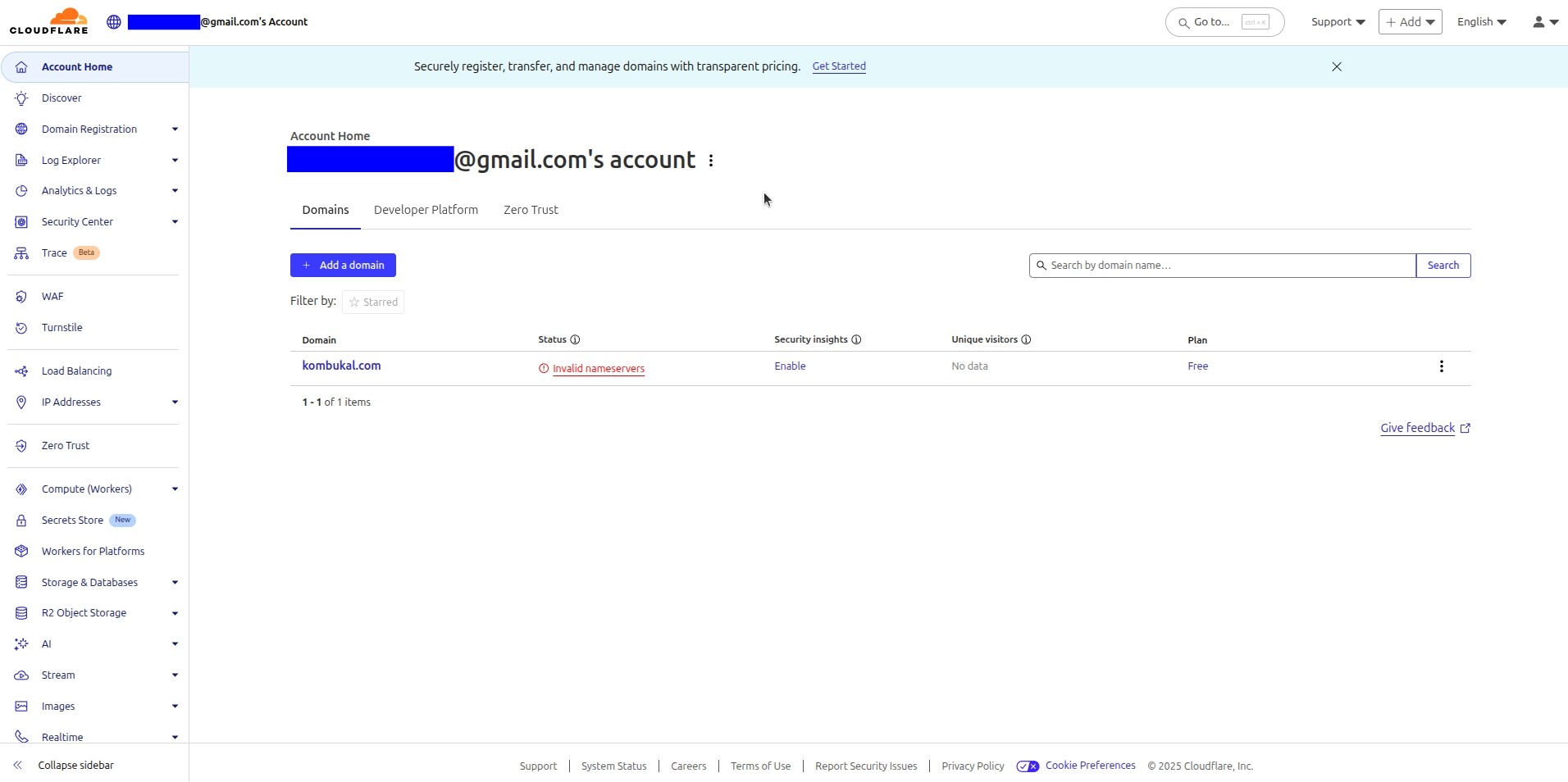Toggle the Starred filter
Viewport: 1568px width, 782px height.
373,302
